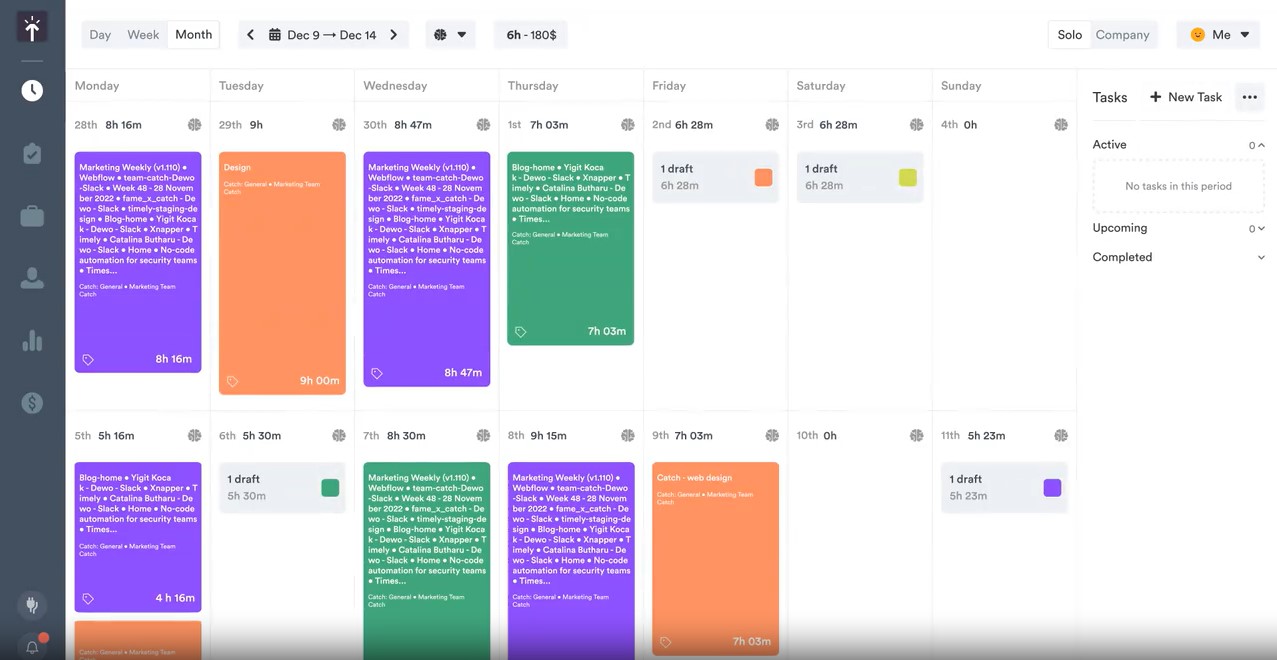1277x660 pixels.
Task: Expand the Completed tasks section
Action: tap(1261, 257)
